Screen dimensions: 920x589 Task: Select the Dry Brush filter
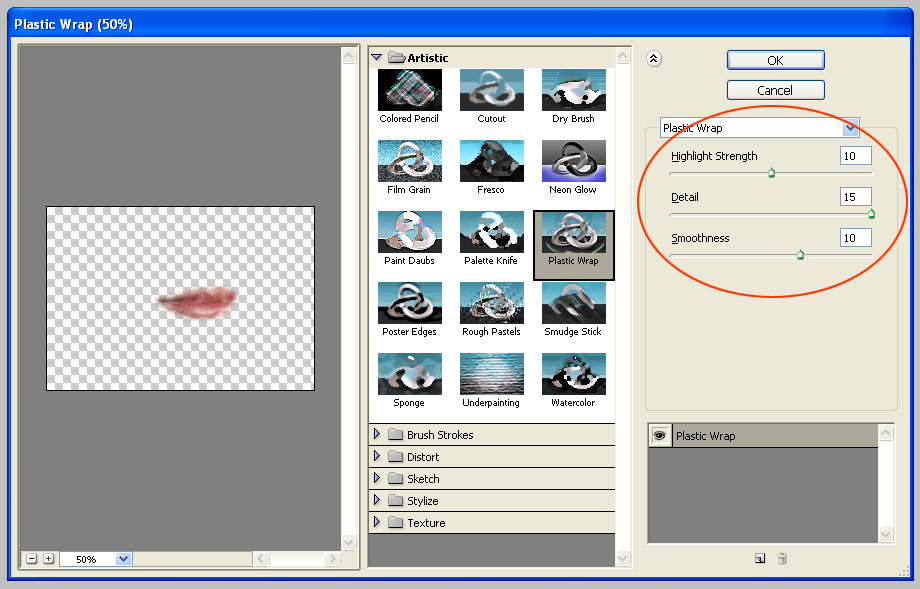point(573,89)
